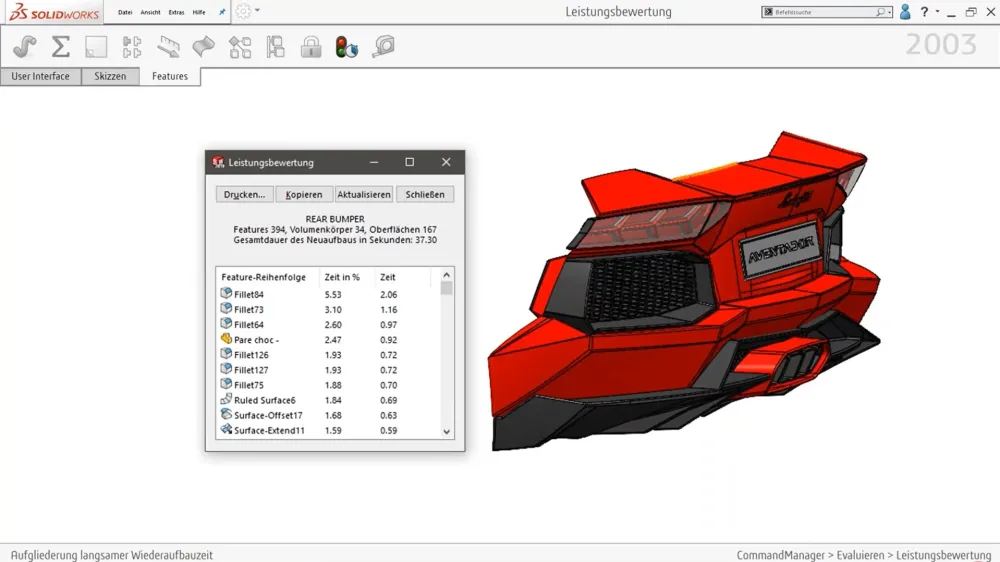Click the options gear icon
Viewport: 1000px width, 562px height.
pos(243,11)
